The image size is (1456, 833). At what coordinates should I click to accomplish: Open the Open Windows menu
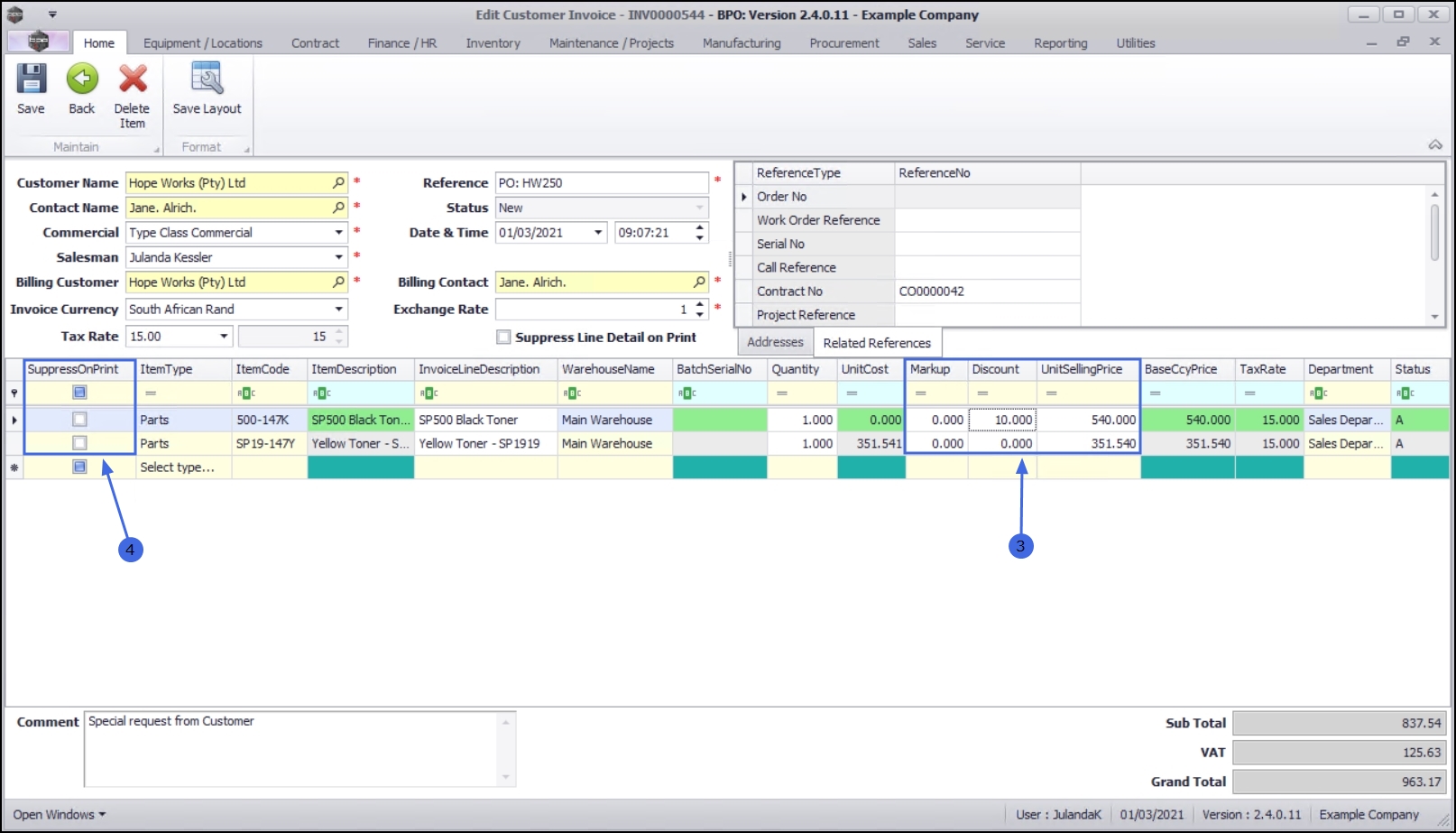click(x=60, y=814)
